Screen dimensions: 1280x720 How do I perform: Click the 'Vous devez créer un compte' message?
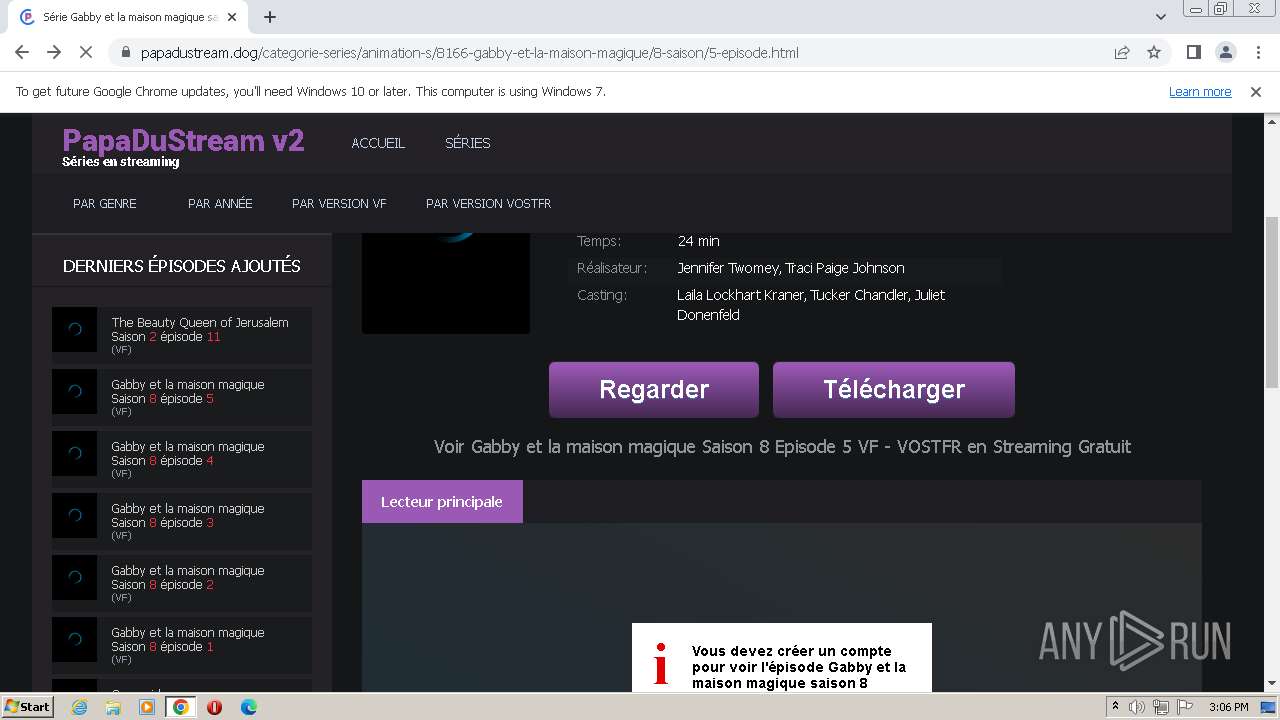(799, 667)
